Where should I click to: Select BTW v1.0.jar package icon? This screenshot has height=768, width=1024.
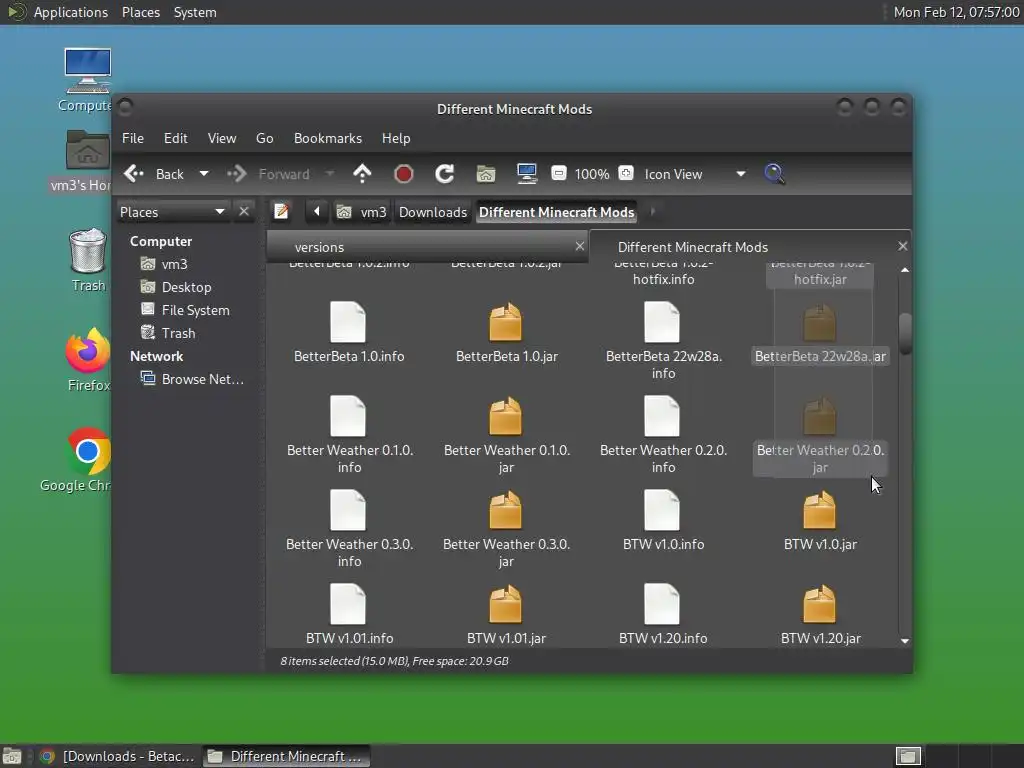coord(820,510)
